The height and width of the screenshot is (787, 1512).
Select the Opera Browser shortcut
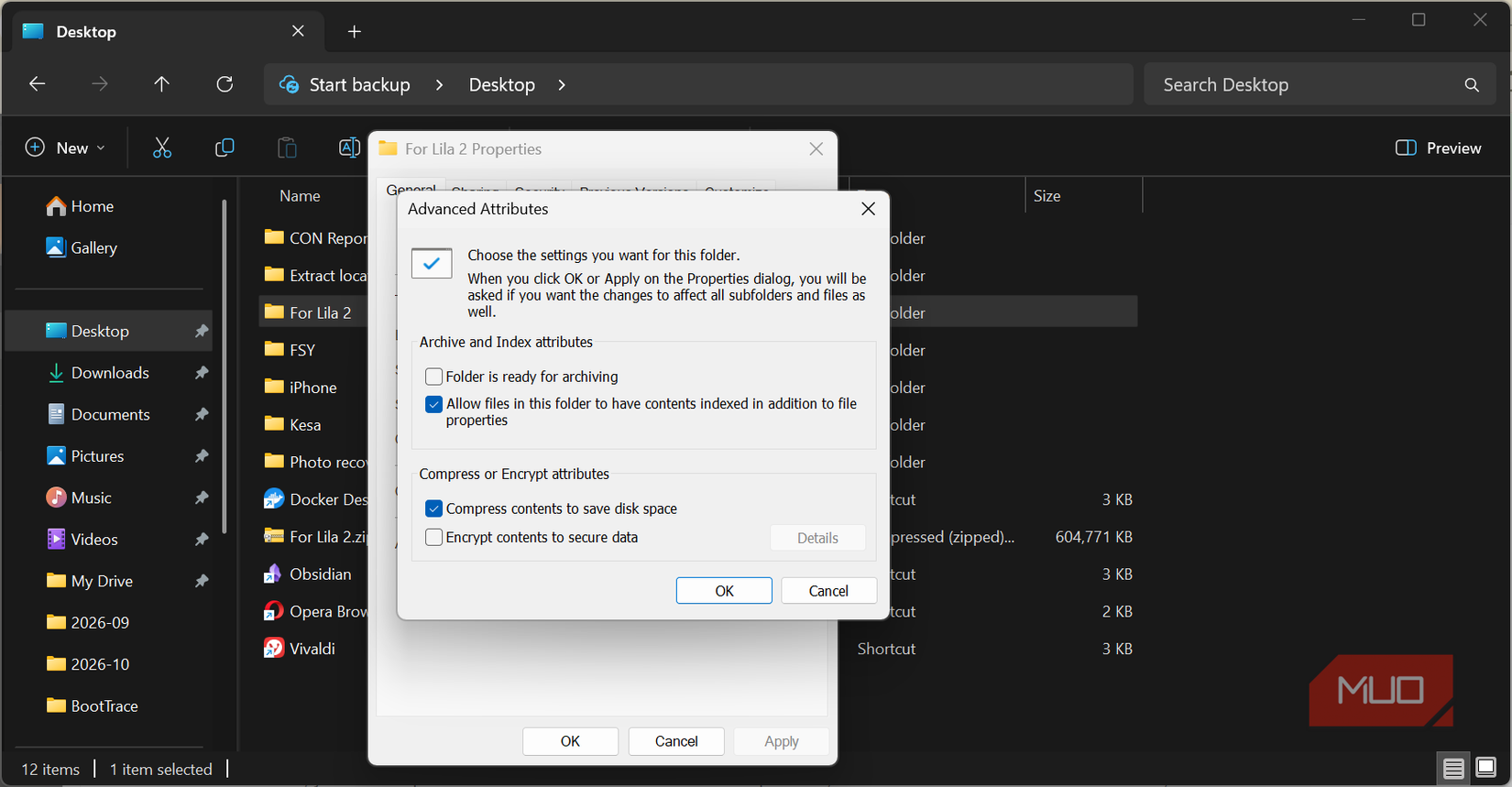315,611
